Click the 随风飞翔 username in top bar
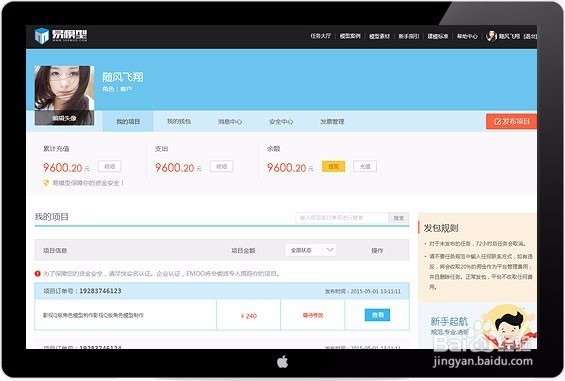 click(x=509, y=36)
